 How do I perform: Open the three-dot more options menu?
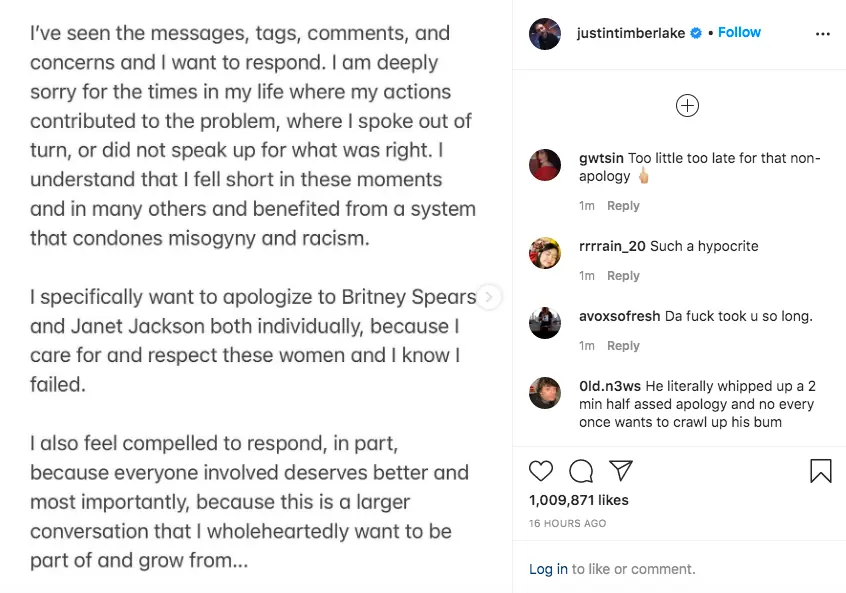point(823,33)
